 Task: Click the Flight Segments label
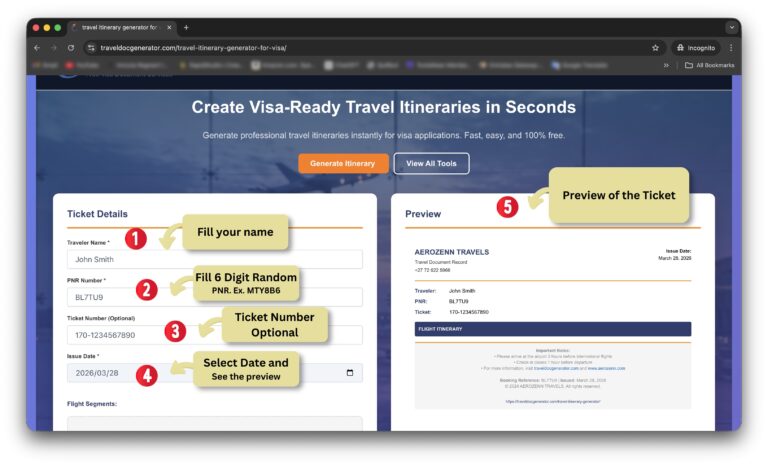(x=92, y=404)
